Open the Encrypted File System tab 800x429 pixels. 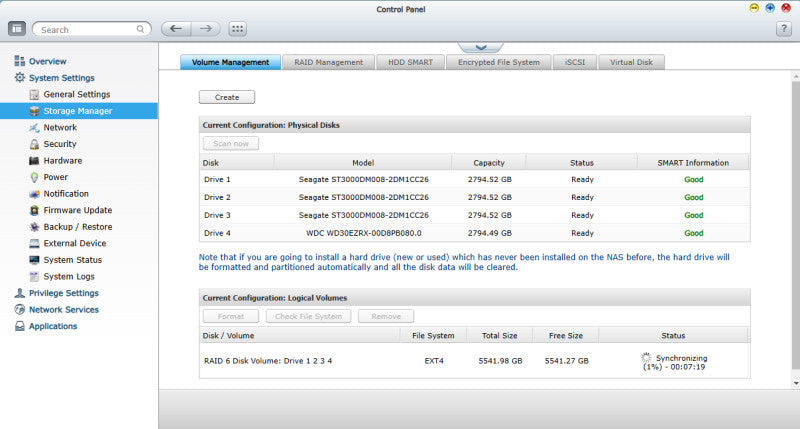pos(498,62)
